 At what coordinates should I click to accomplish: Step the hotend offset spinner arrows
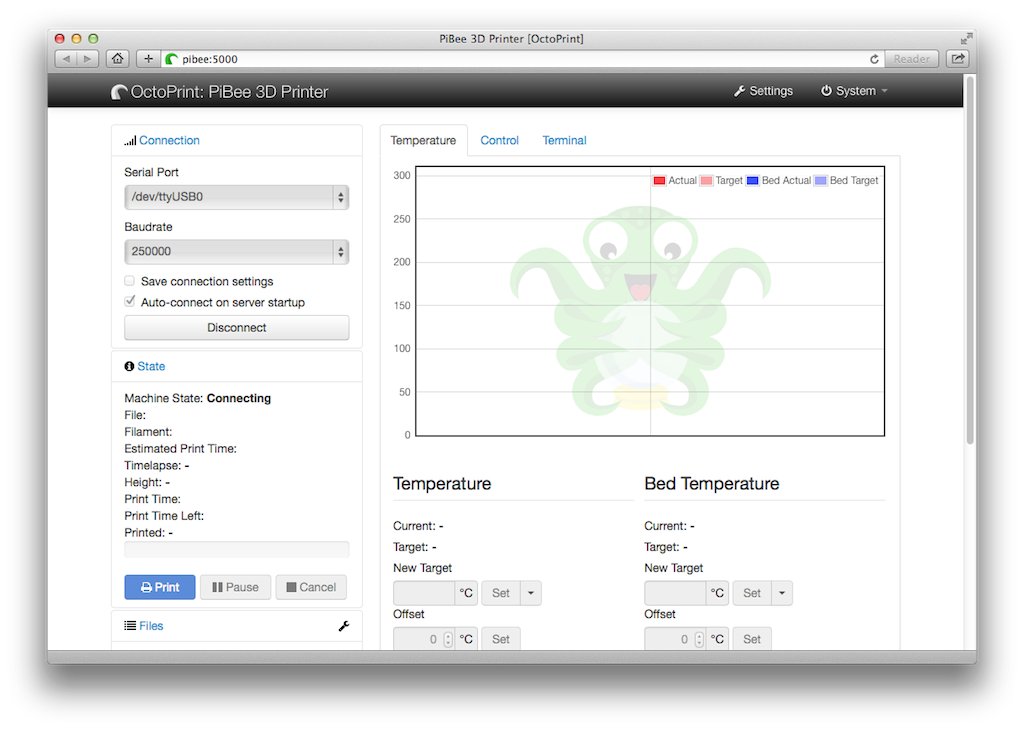pos(448,639)
